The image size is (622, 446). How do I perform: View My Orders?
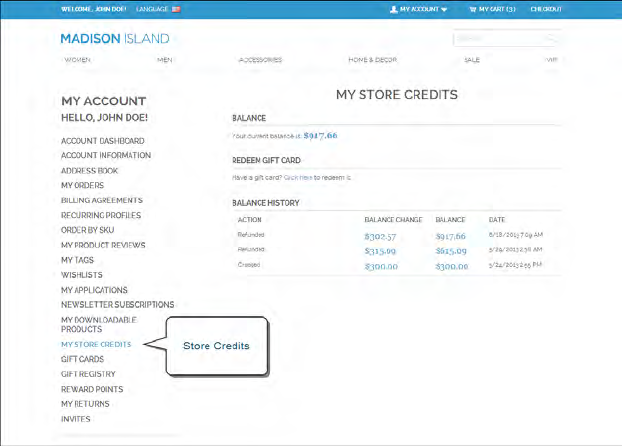pos(83,185)
